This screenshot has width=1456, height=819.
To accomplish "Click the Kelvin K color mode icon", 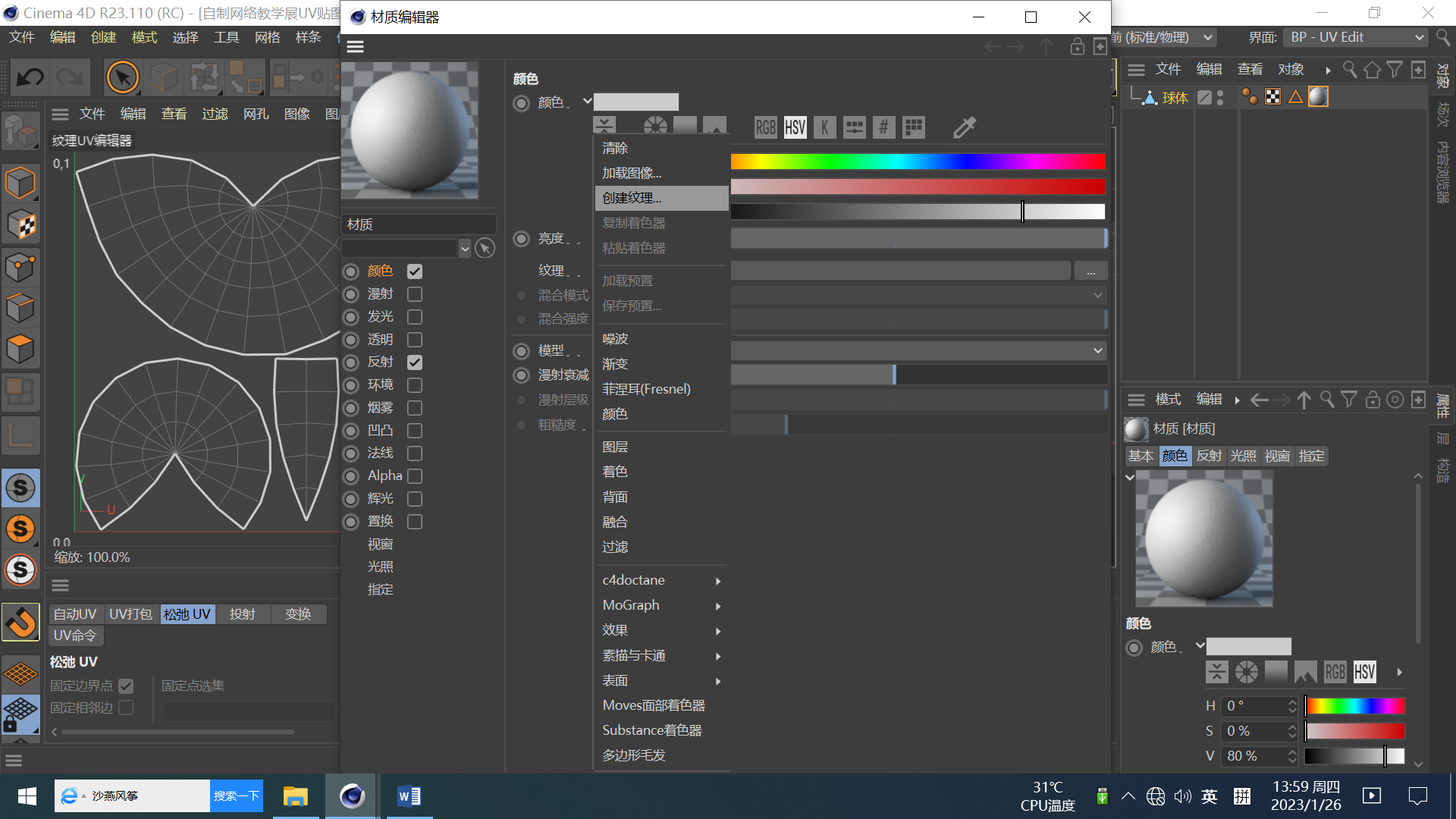I will click(824, 127).
